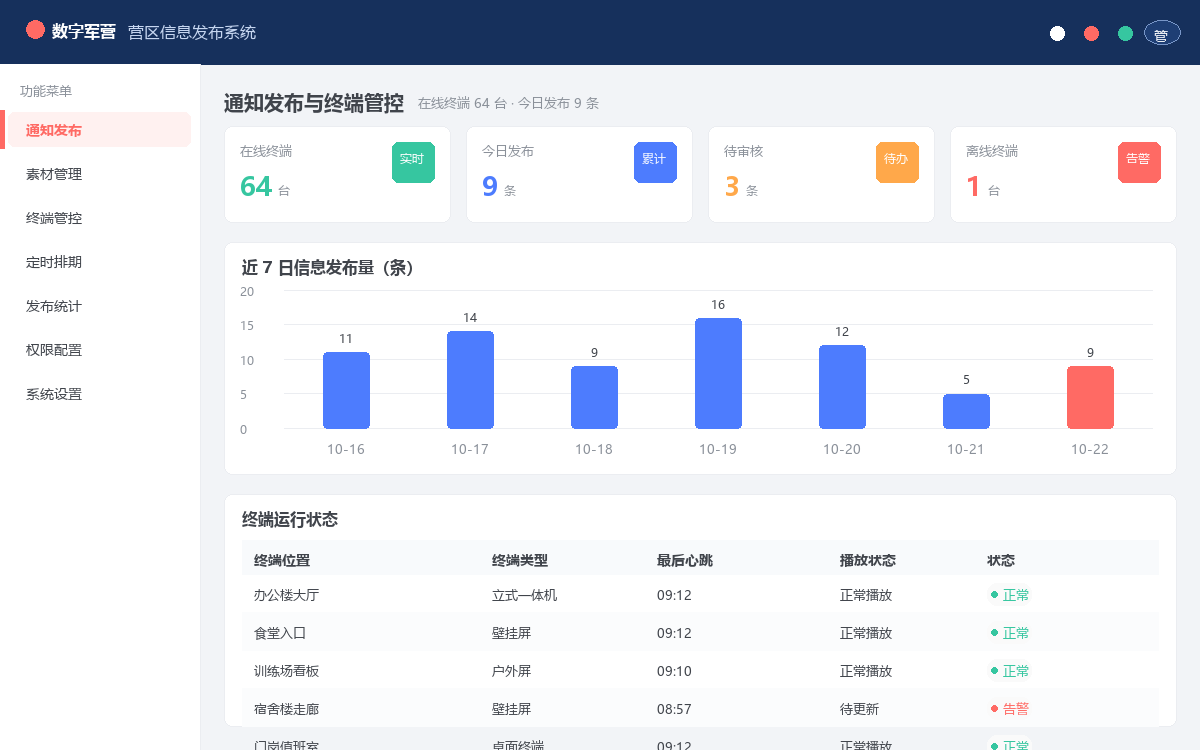
Task: Click the orange 待办 badge
Action: tap(897, 162)
